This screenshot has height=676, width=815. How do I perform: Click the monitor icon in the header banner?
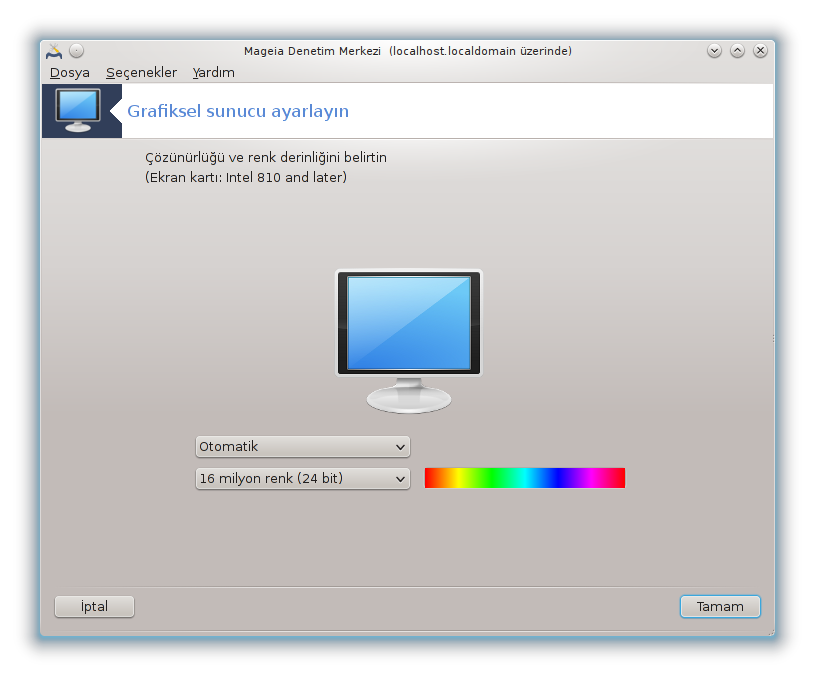coord(78,111)
